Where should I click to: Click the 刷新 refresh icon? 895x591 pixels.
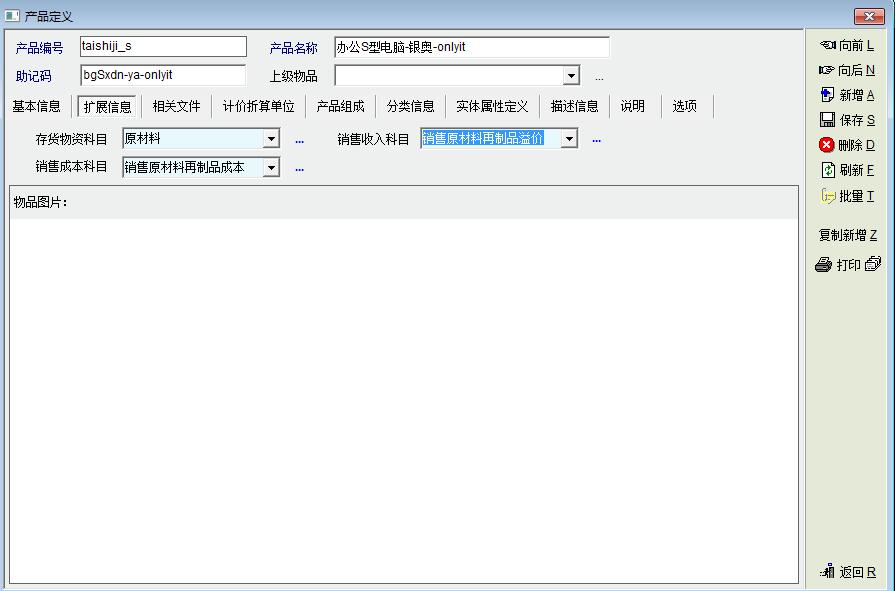(827, 171)
